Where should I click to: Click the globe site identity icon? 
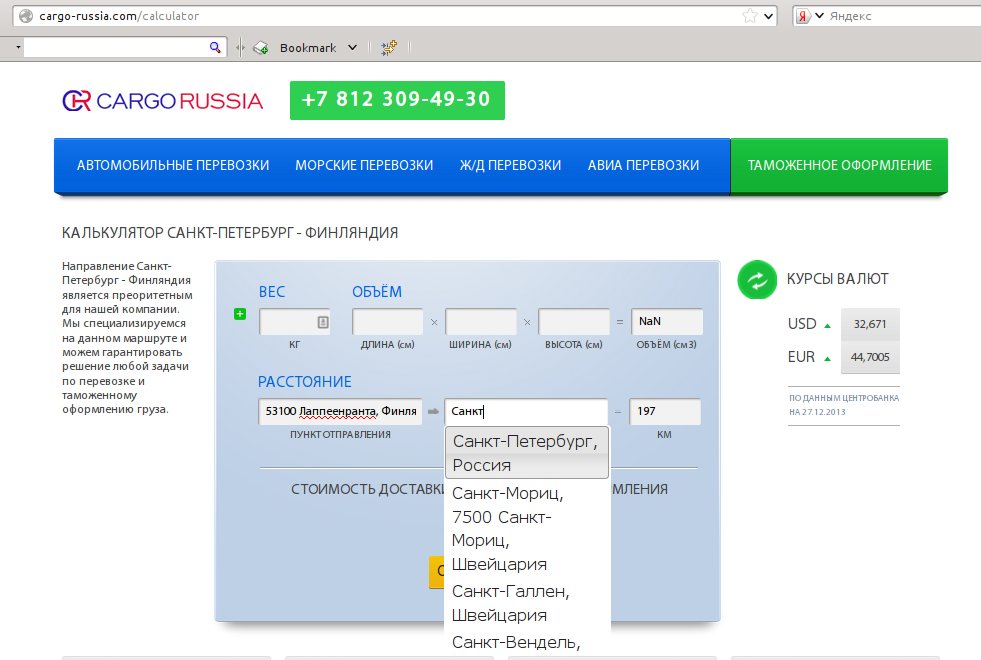coord(26,16)
